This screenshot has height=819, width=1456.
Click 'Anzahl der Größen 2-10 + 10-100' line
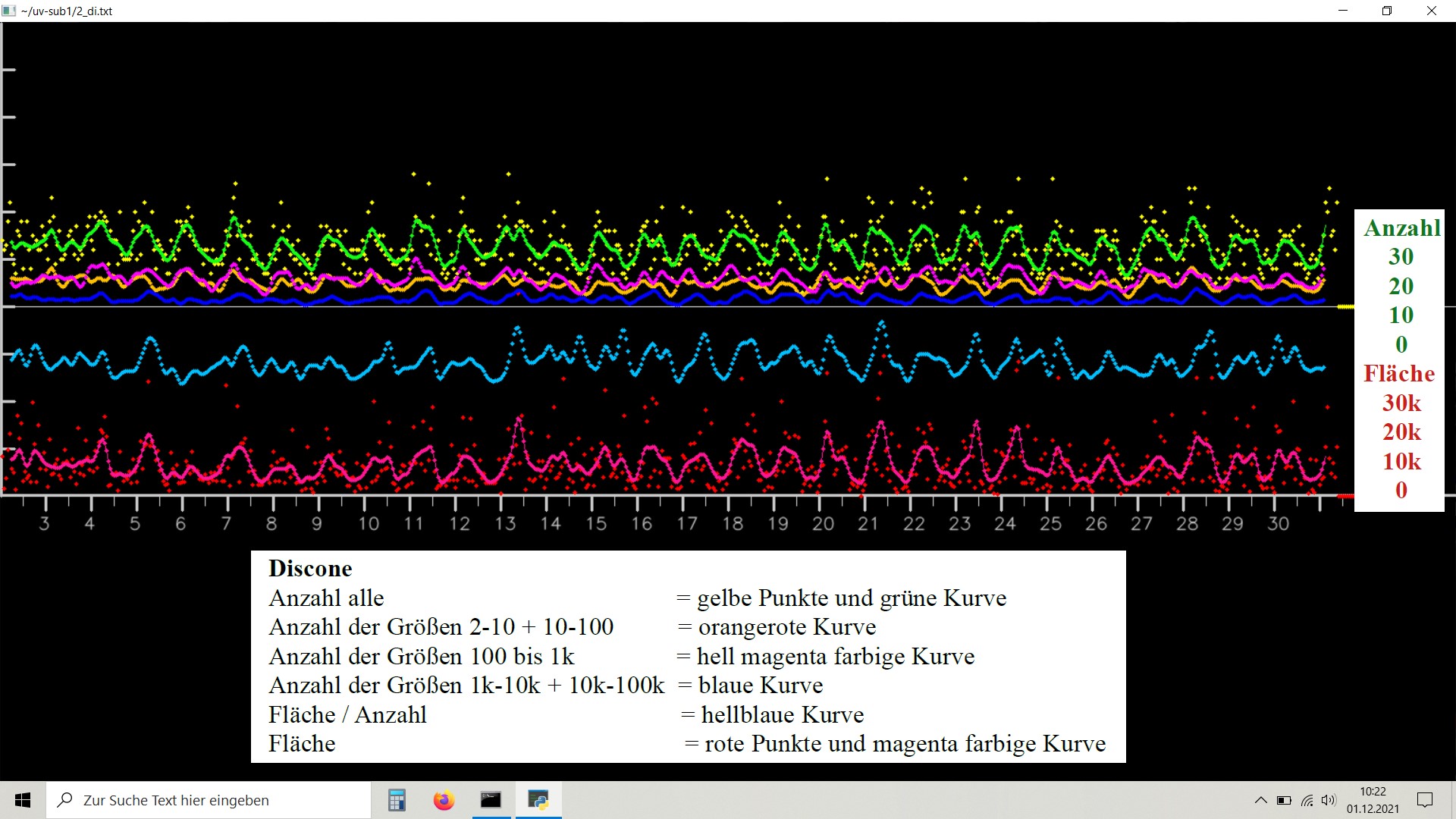(x=441, y=627)
